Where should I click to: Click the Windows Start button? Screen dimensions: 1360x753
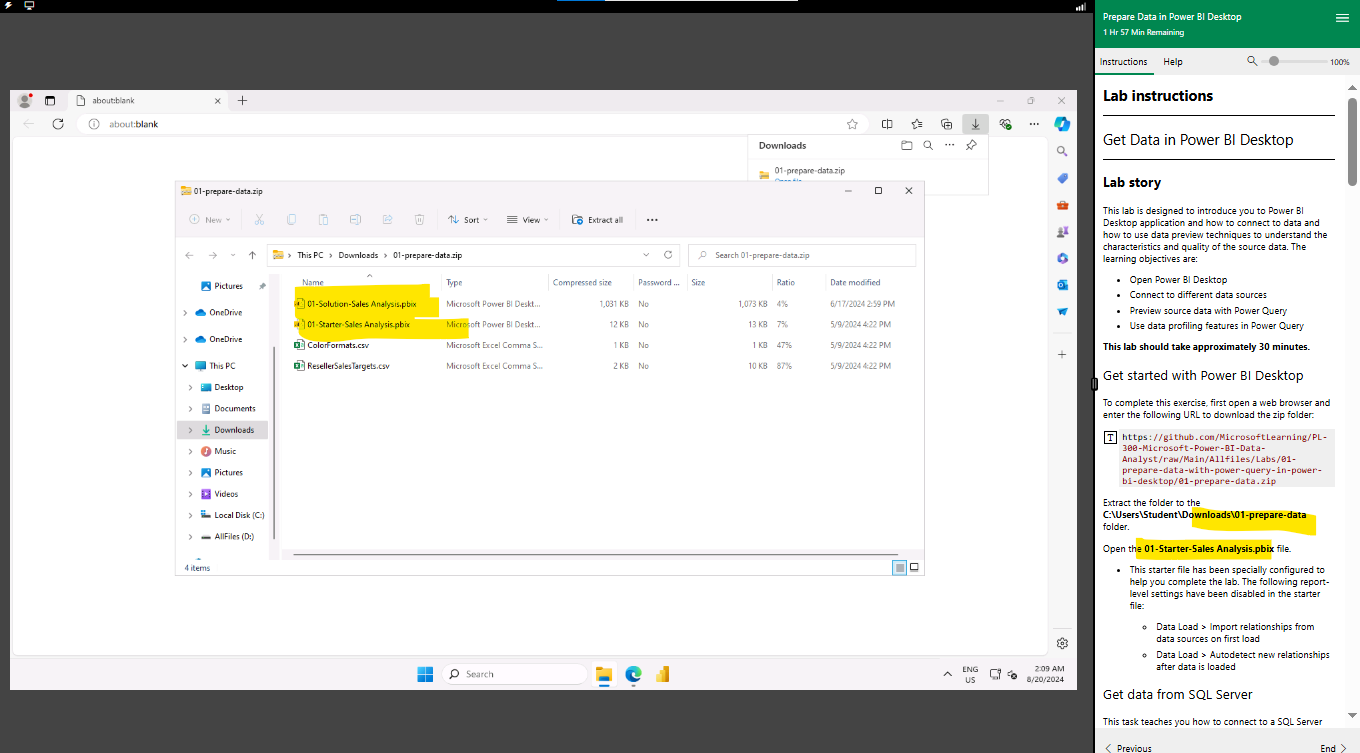tap(425, 674)
